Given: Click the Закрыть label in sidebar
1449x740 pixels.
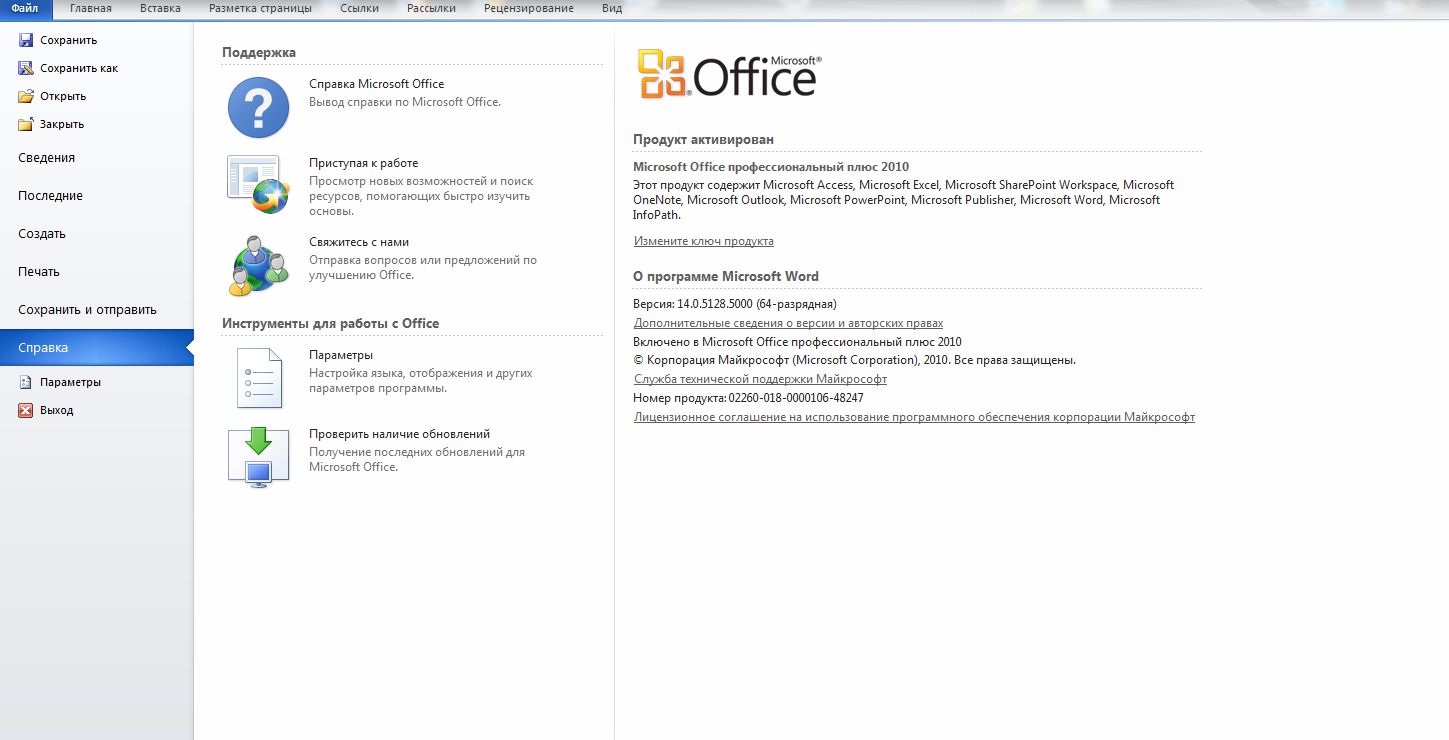Looking at the screenshot, I should (x=62, y=124).
